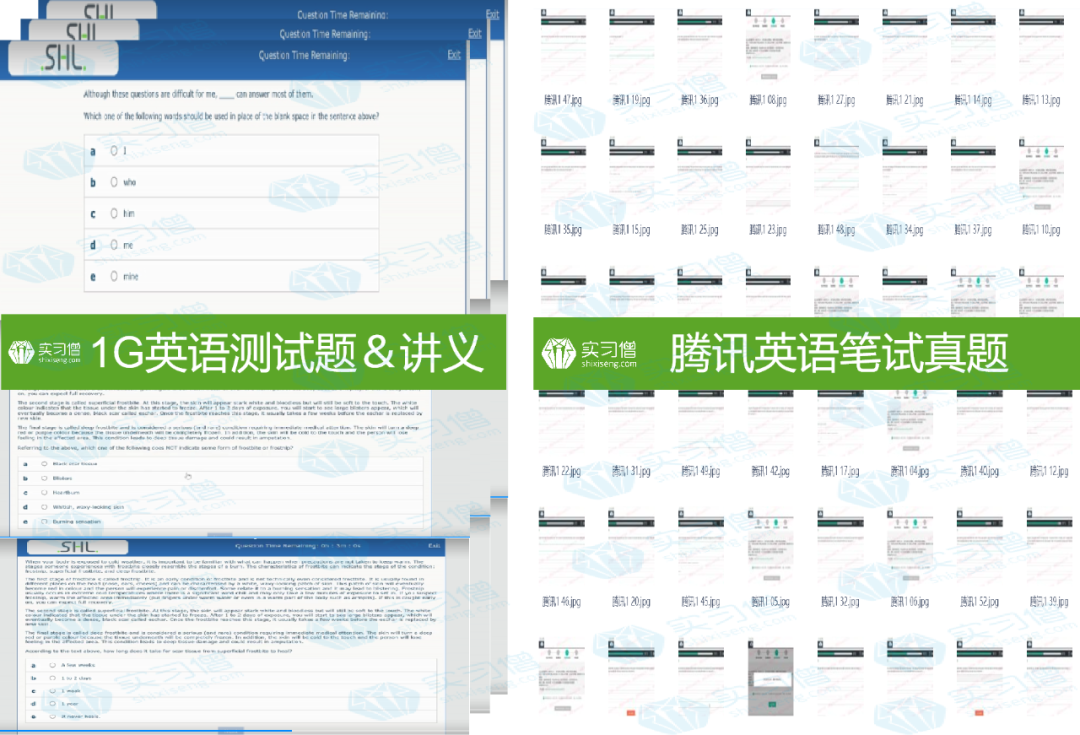Open the thumbnail of 腾讯1 25.jpg
This screenshot has height=735, width=1080.
tap(700, 178)
